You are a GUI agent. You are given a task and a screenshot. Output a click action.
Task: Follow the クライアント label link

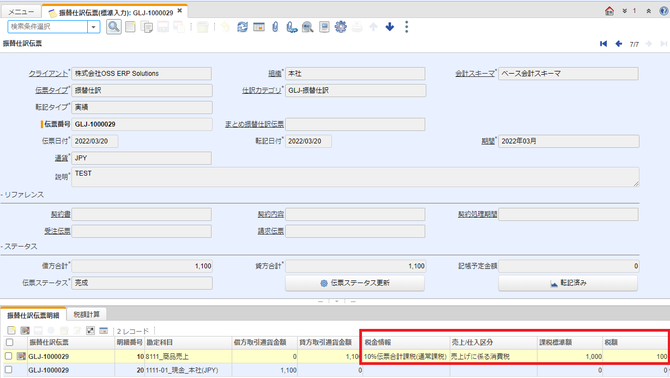tap(48, 73)
